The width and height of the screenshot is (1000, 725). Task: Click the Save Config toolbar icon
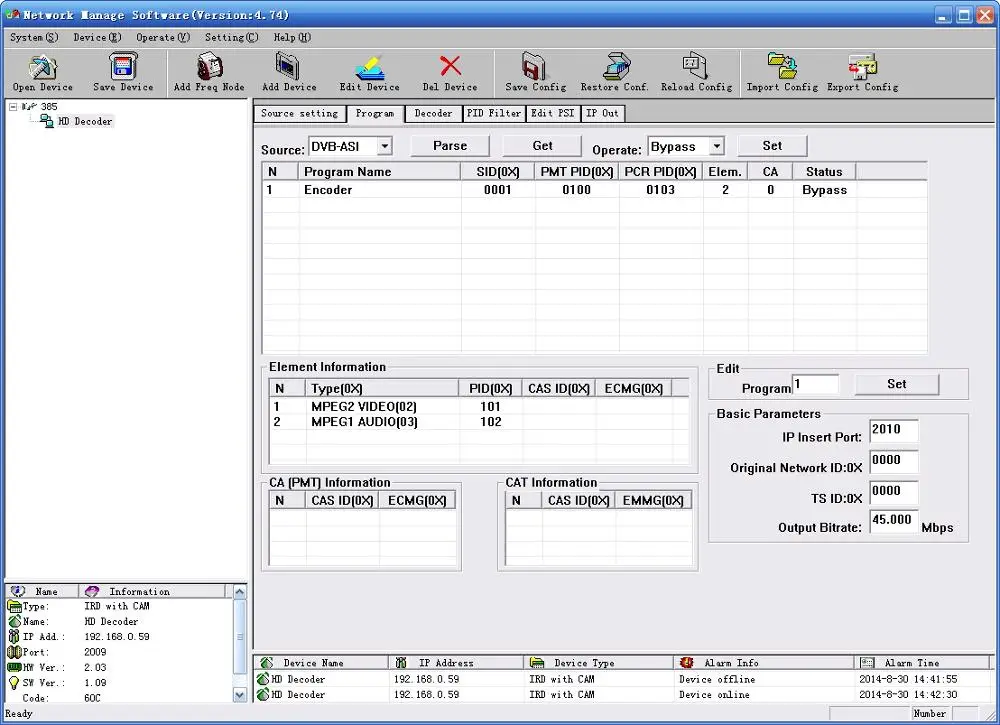click(535, 72)
